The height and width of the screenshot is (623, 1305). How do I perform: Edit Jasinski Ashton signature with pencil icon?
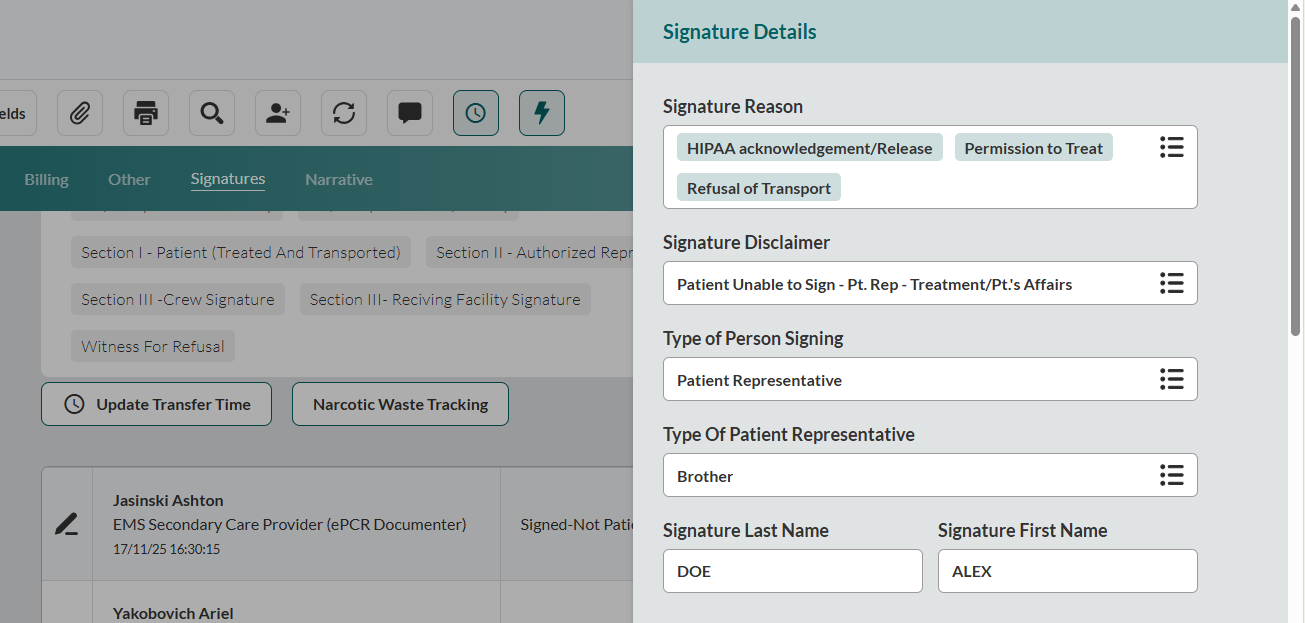[66, 524]
